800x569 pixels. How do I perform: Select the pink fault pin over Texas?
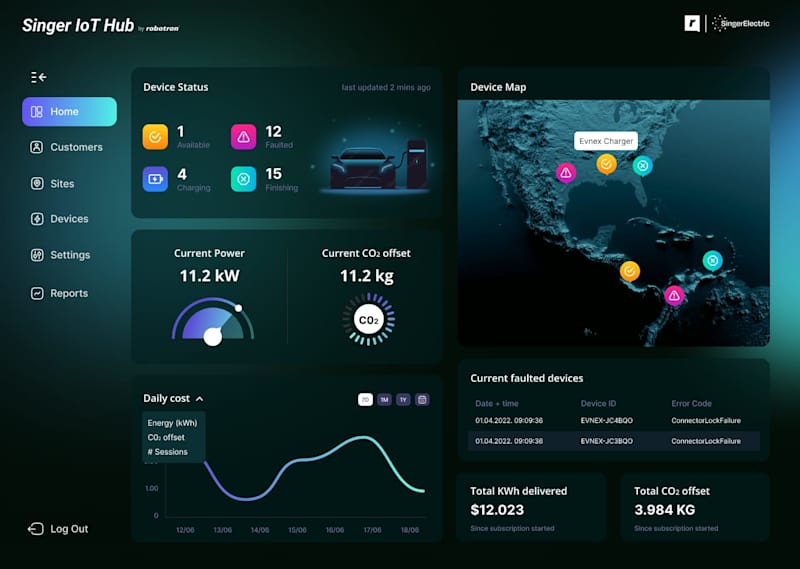tap(566, 174)
